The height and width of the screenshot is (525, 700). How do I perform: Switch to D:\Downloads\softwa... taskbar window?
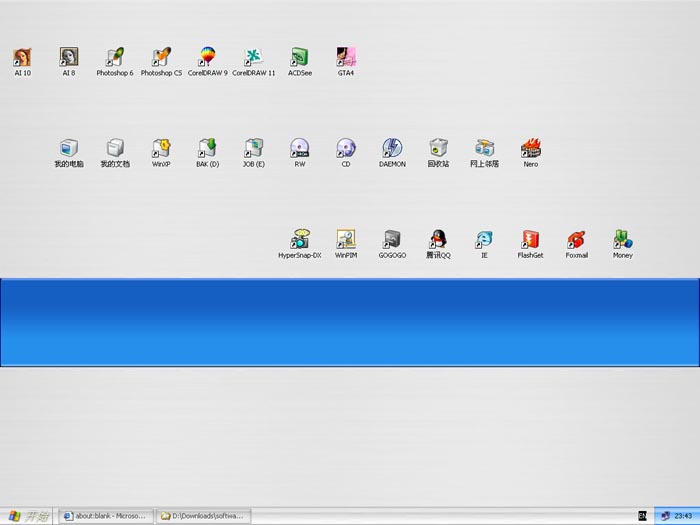coord(204,516)
